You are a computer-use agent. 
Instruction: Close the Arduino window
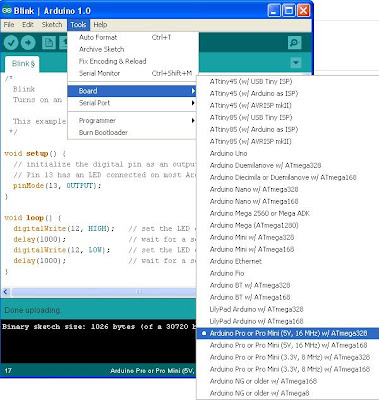coord(303,11)
